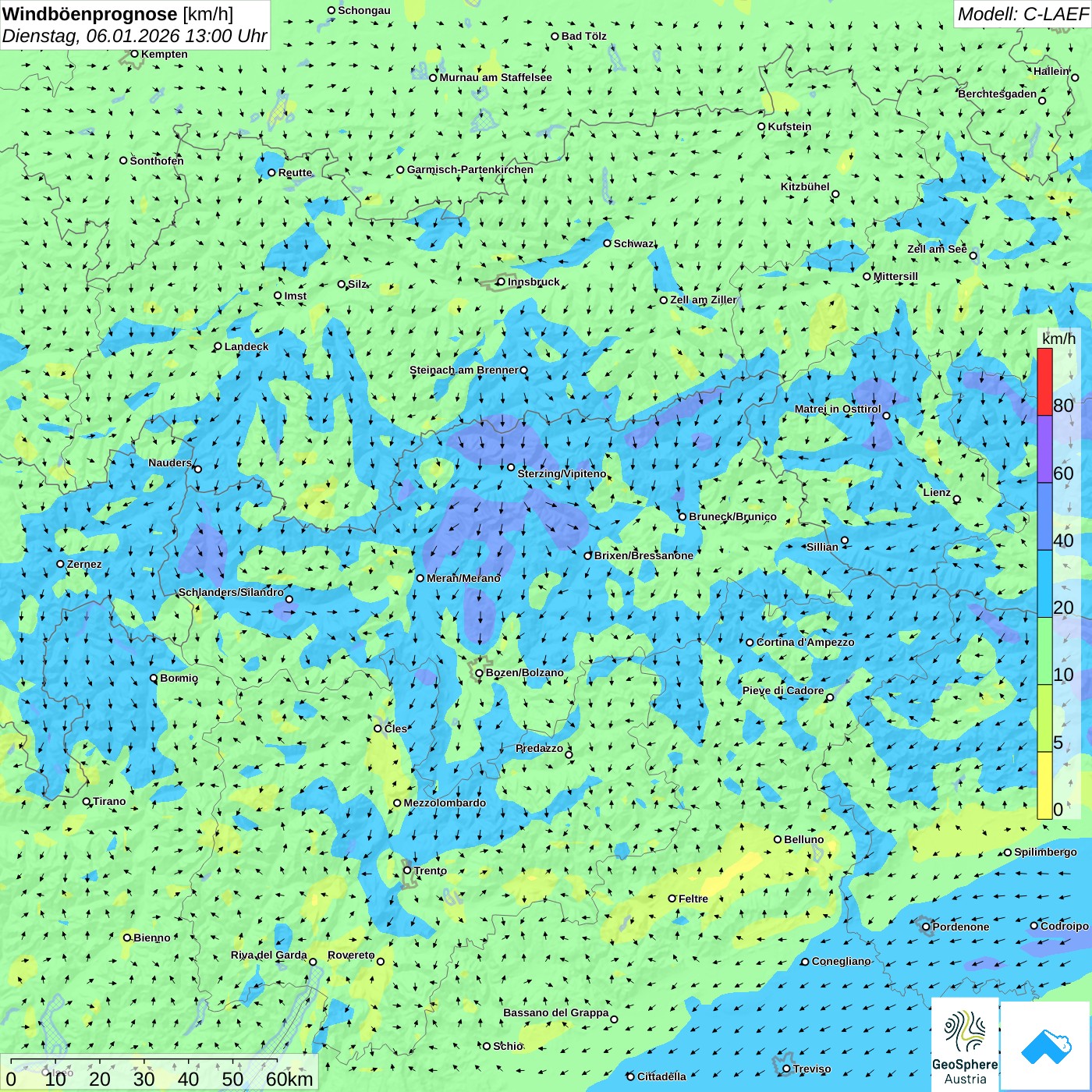The height and width of the screenshot is (1092, 1092).
Task: Click the 'Zell am Ziller' label
Action: [704, 300]
